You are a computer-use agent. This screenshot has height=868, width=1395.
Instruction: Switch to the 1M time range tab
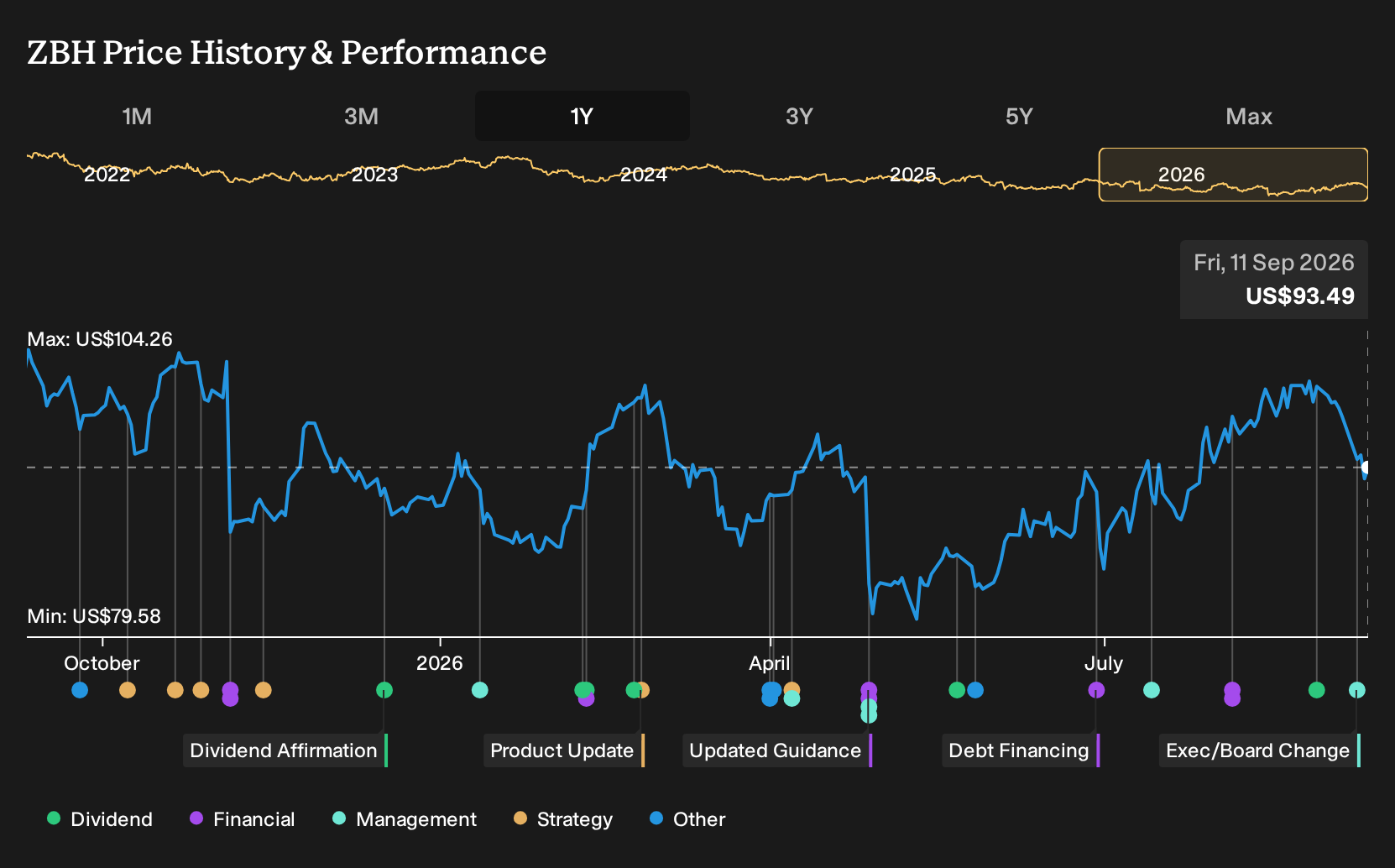(x=137, y=117)
